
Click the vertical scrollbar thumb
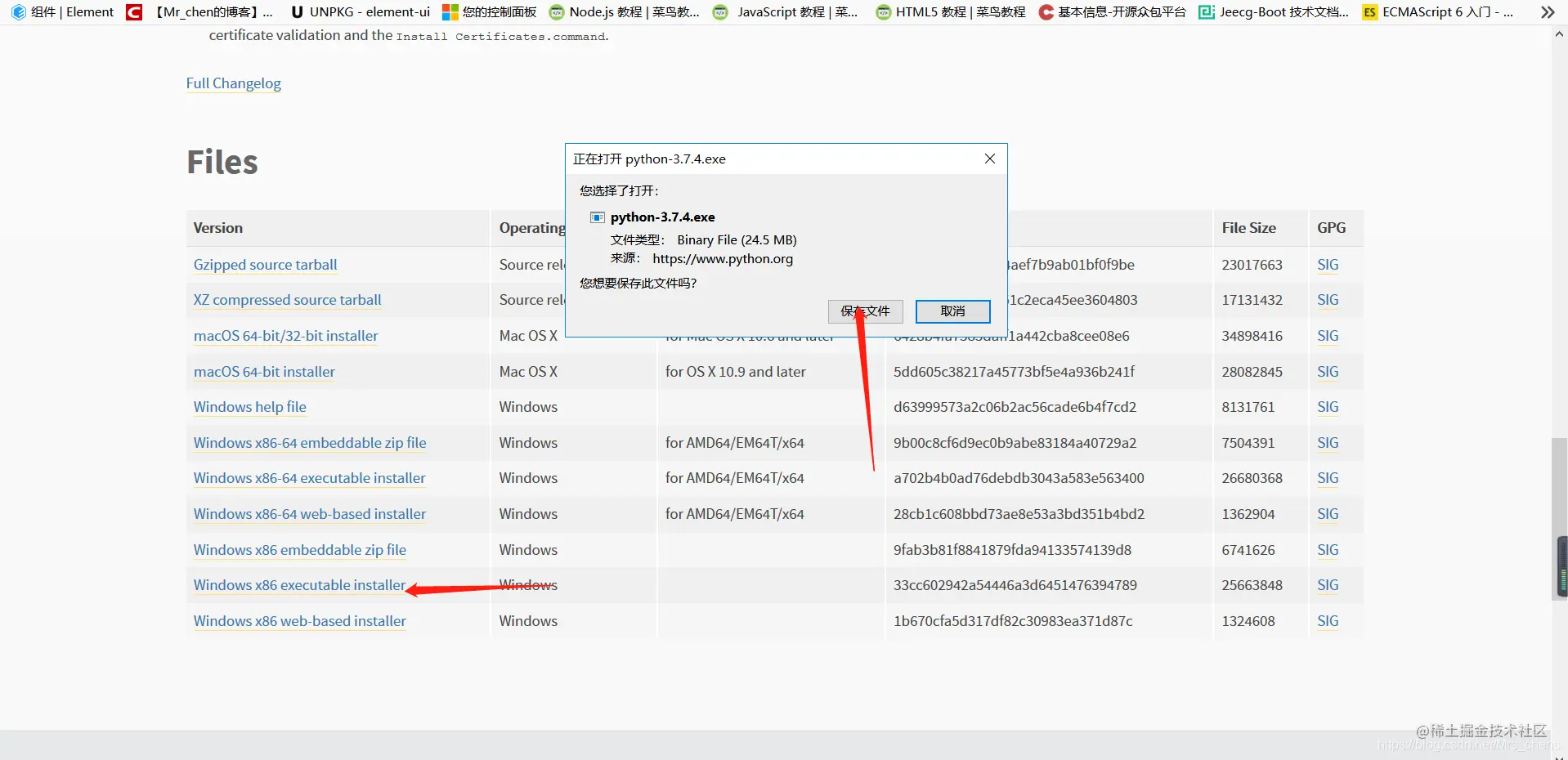coord(1560,519)
